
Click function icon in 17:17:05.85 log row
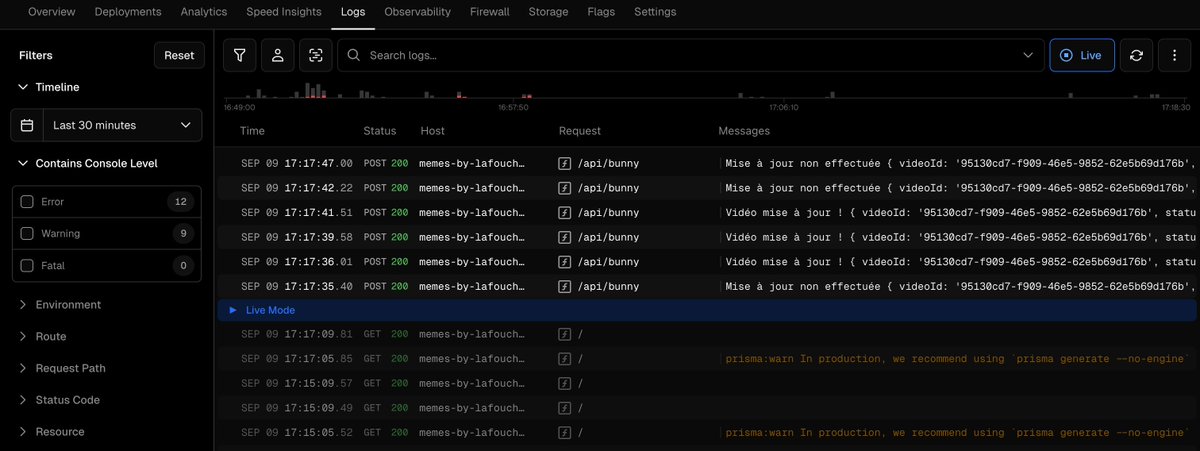(564, 358)
